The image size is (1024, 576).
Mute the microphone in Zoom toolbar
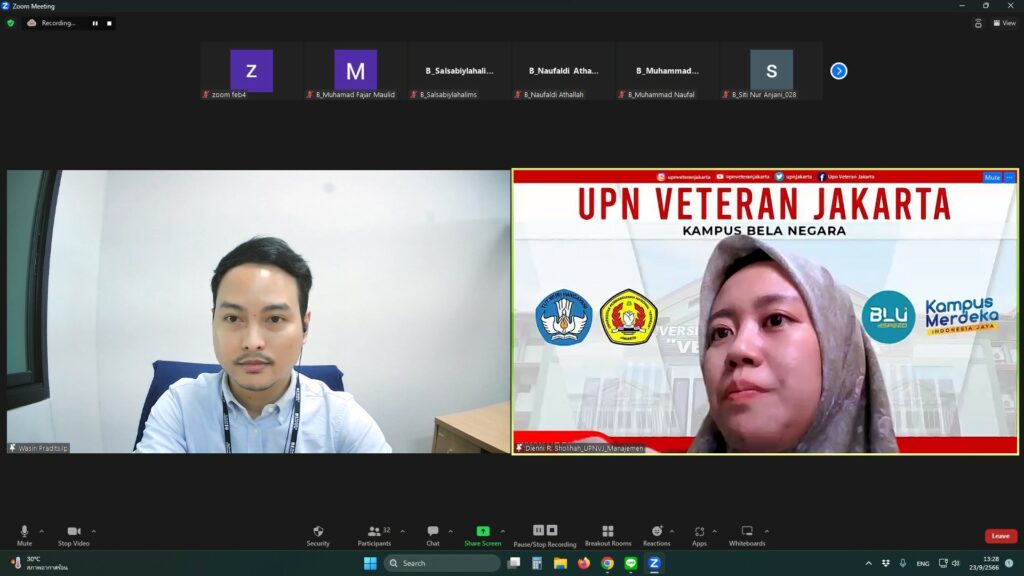click(24, 536)
